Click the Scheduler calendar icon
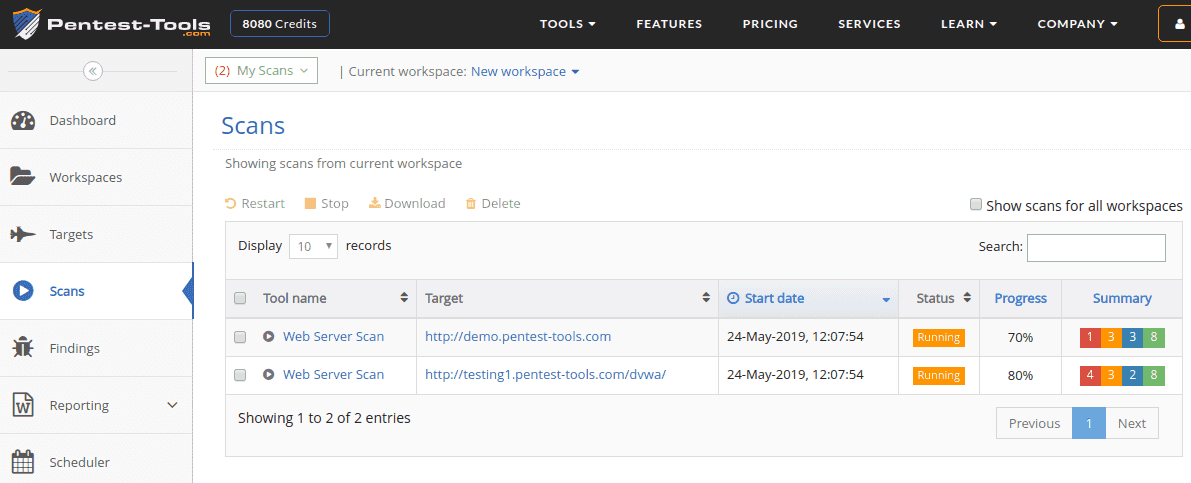 pyautogui.click(x=23, y=462)
